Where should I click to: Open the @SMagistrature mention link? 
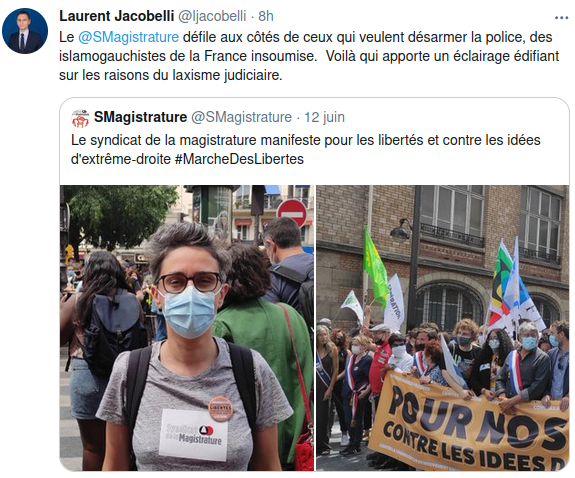[129, 37]
